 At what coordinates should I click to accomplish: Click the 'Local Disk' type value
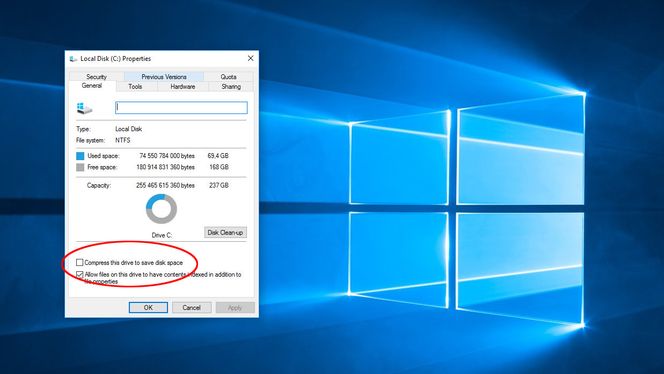[x=129, y=129]
